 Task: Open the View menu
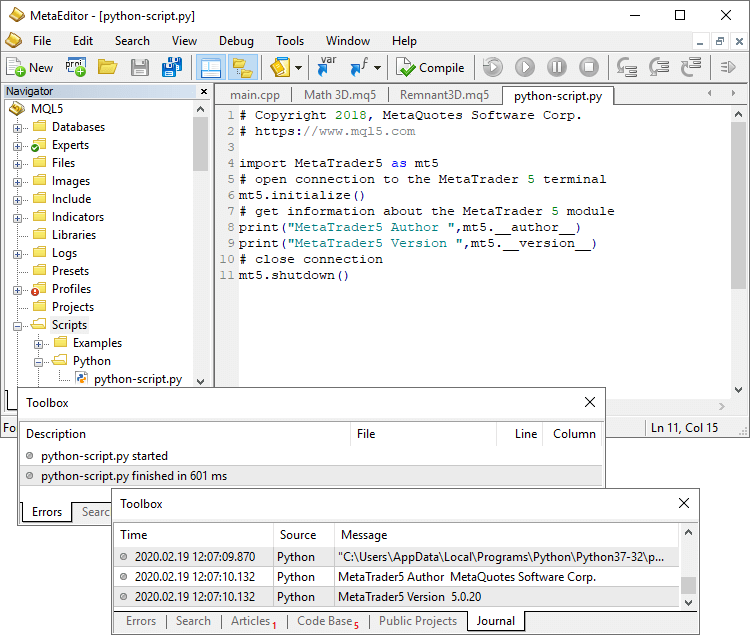(x=184, y=41)
